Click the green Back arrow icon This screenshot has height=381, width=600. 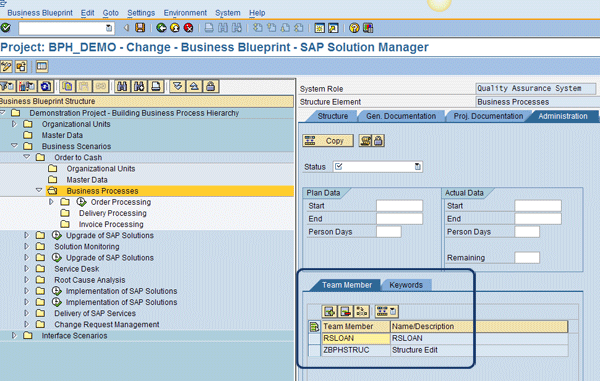tap(161, 28)
